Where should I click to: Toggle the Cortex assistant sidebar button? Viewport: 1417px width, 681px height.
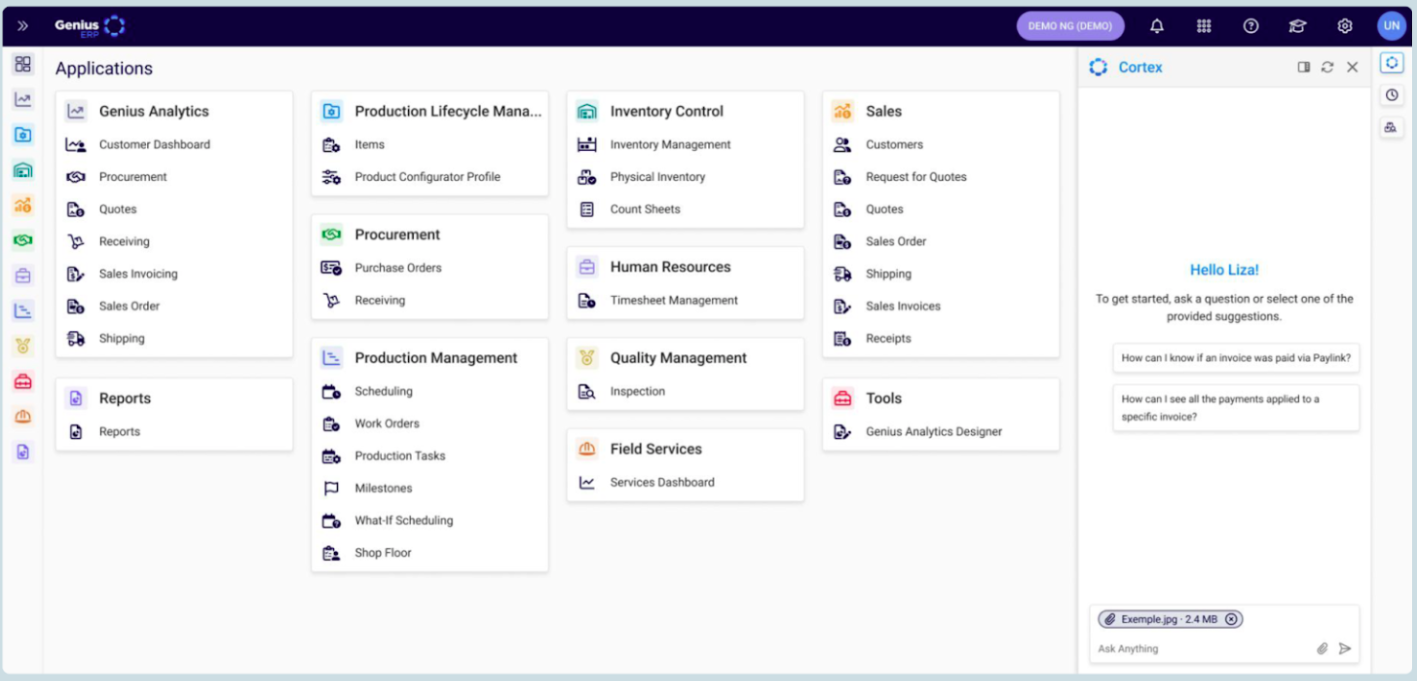[x=1391, y=63]
